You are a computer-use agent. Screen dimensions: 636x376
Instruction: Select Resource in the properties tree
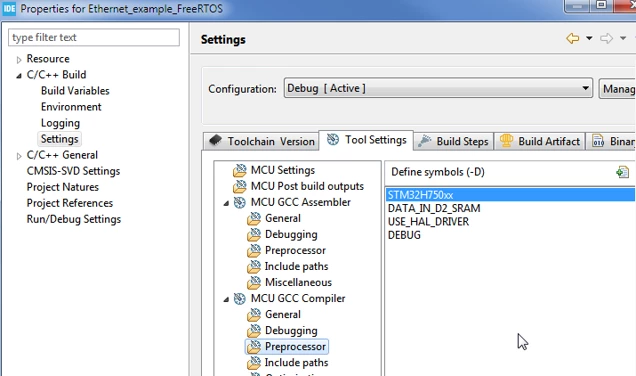click(48, 59)
